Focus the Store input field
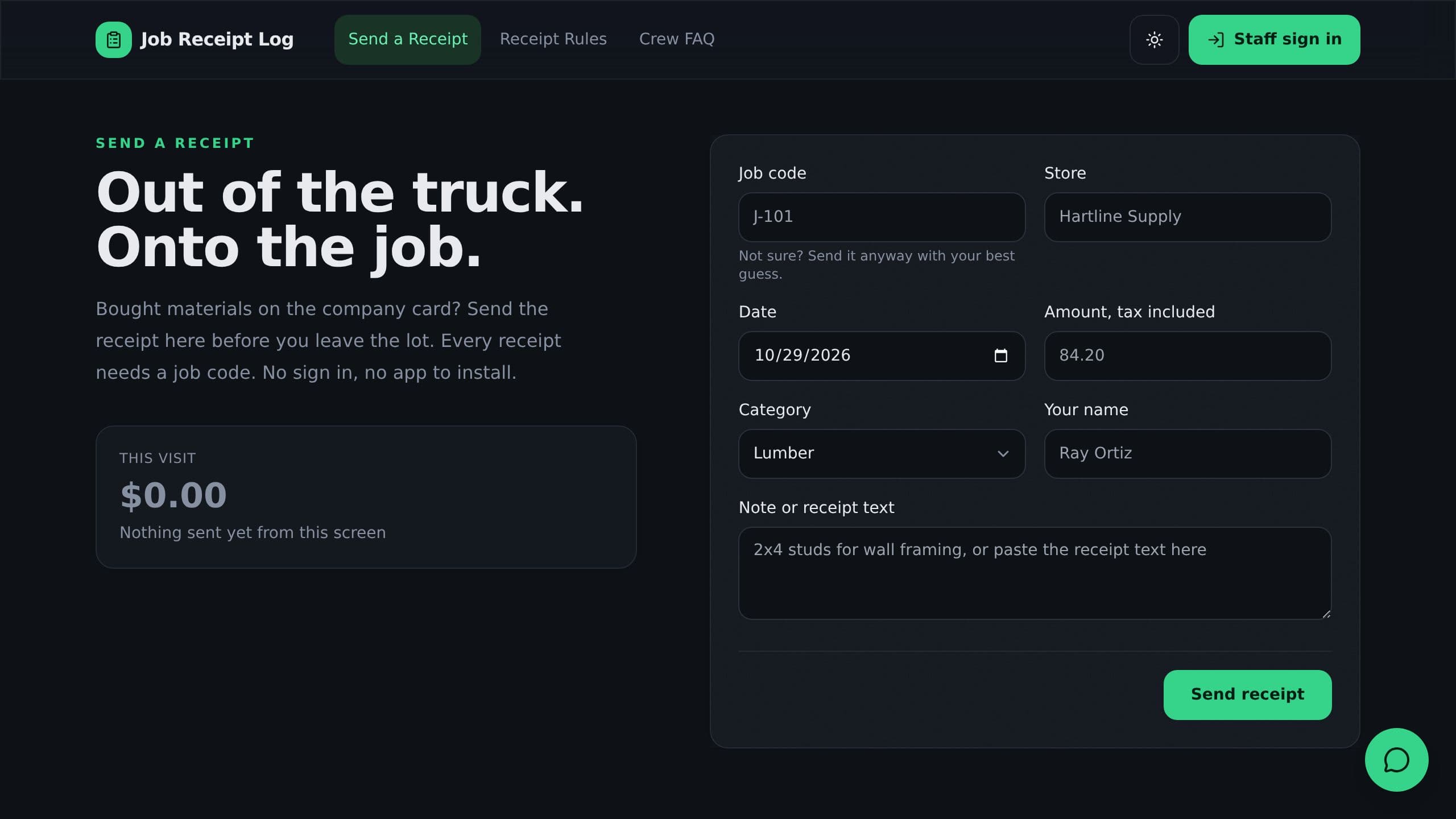Image resolution: width=1456 pixels, height=819 pixels. click(x=1188, y=217)
